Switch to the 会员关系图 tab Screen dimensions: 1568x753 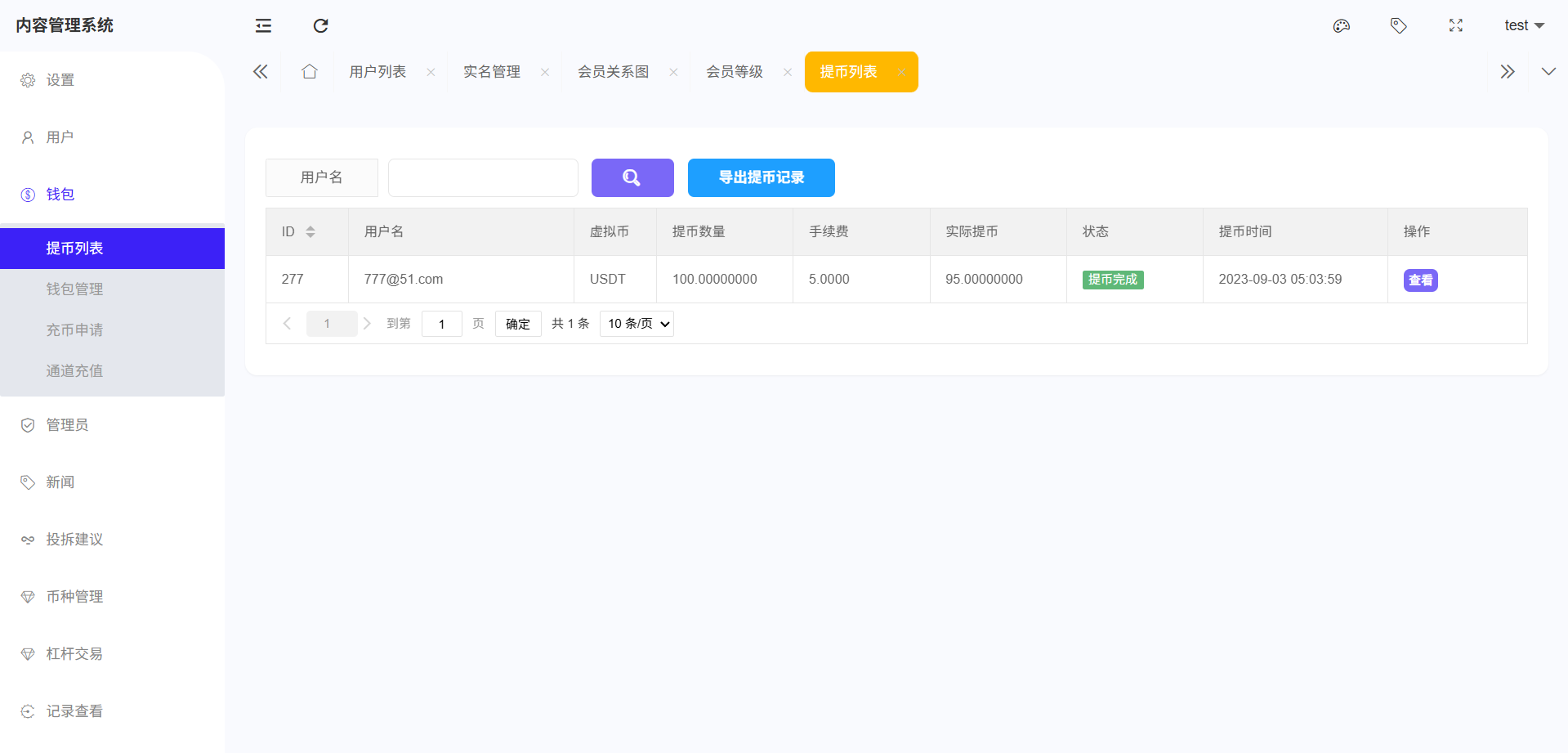(613, 72)
